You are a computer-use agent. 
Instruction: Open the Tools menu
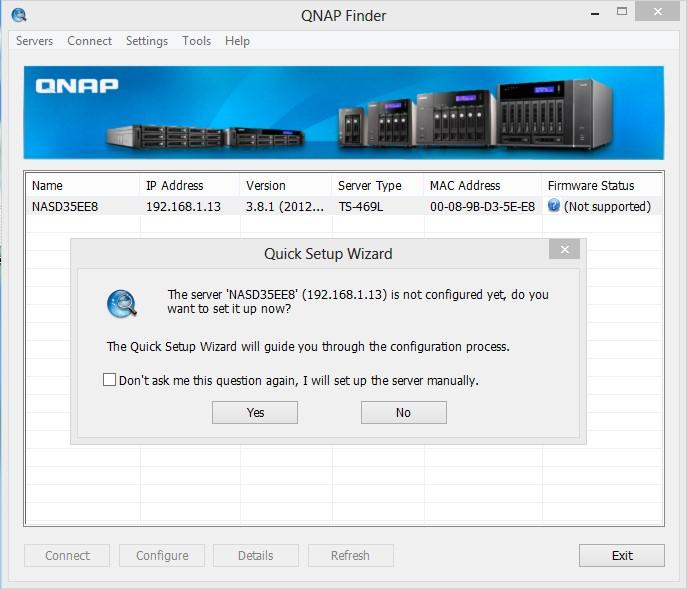point(196,41)
